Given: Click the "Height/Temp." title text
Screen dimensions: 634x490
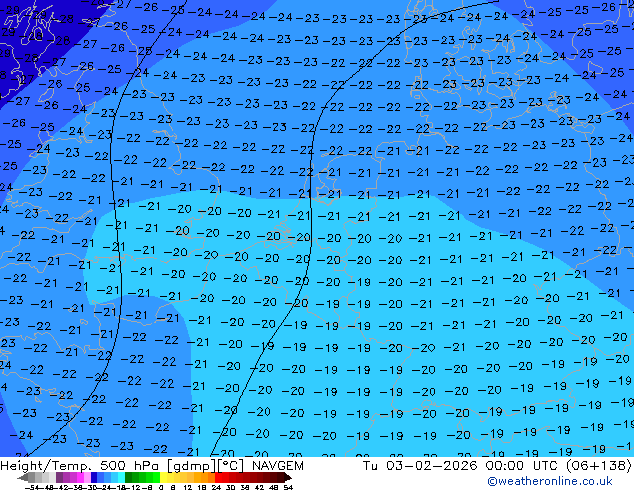Looking at the screenshot, I should pos(45,466).
